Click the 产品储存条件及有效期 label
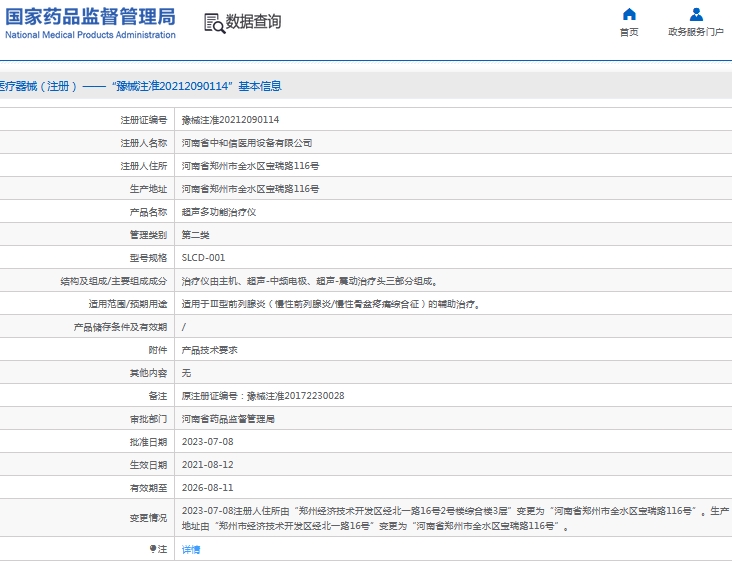 click(x=120, y=327)
